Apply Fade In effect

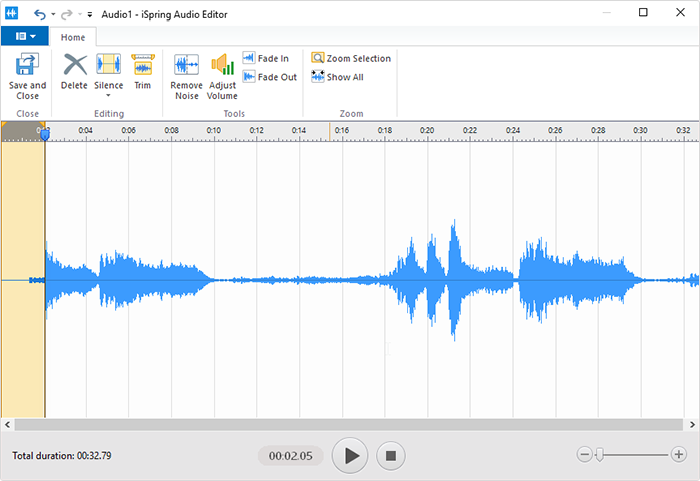(x=266, y=58)
